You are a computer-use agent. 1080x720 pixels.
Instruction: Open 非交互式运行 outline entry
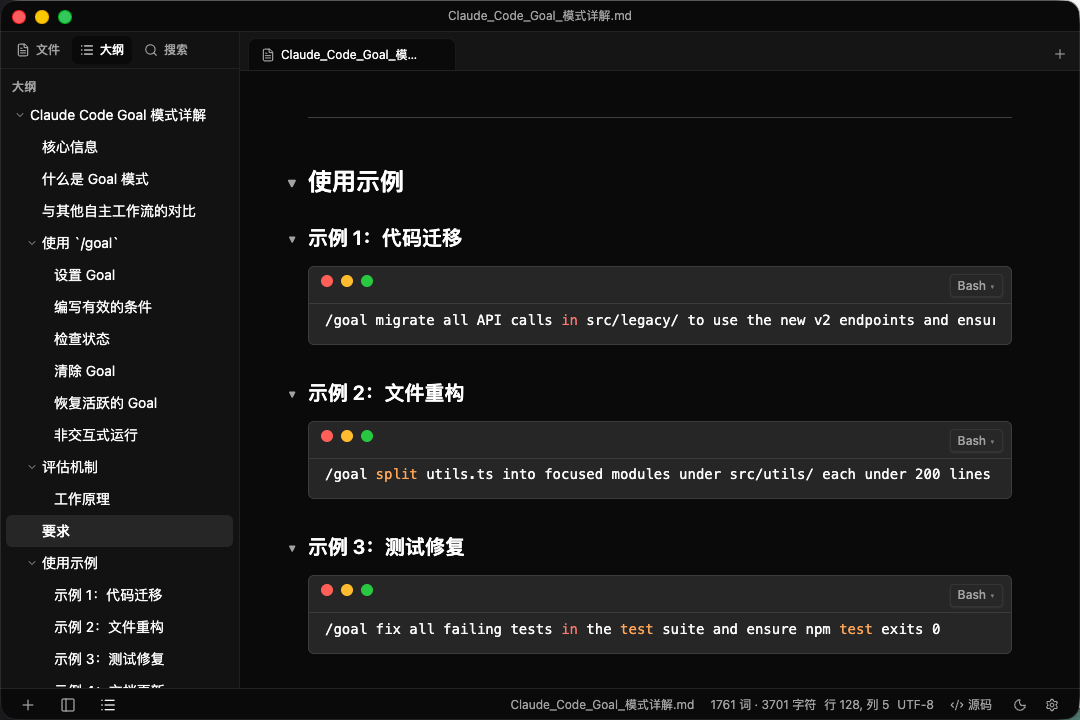(96, 435)
